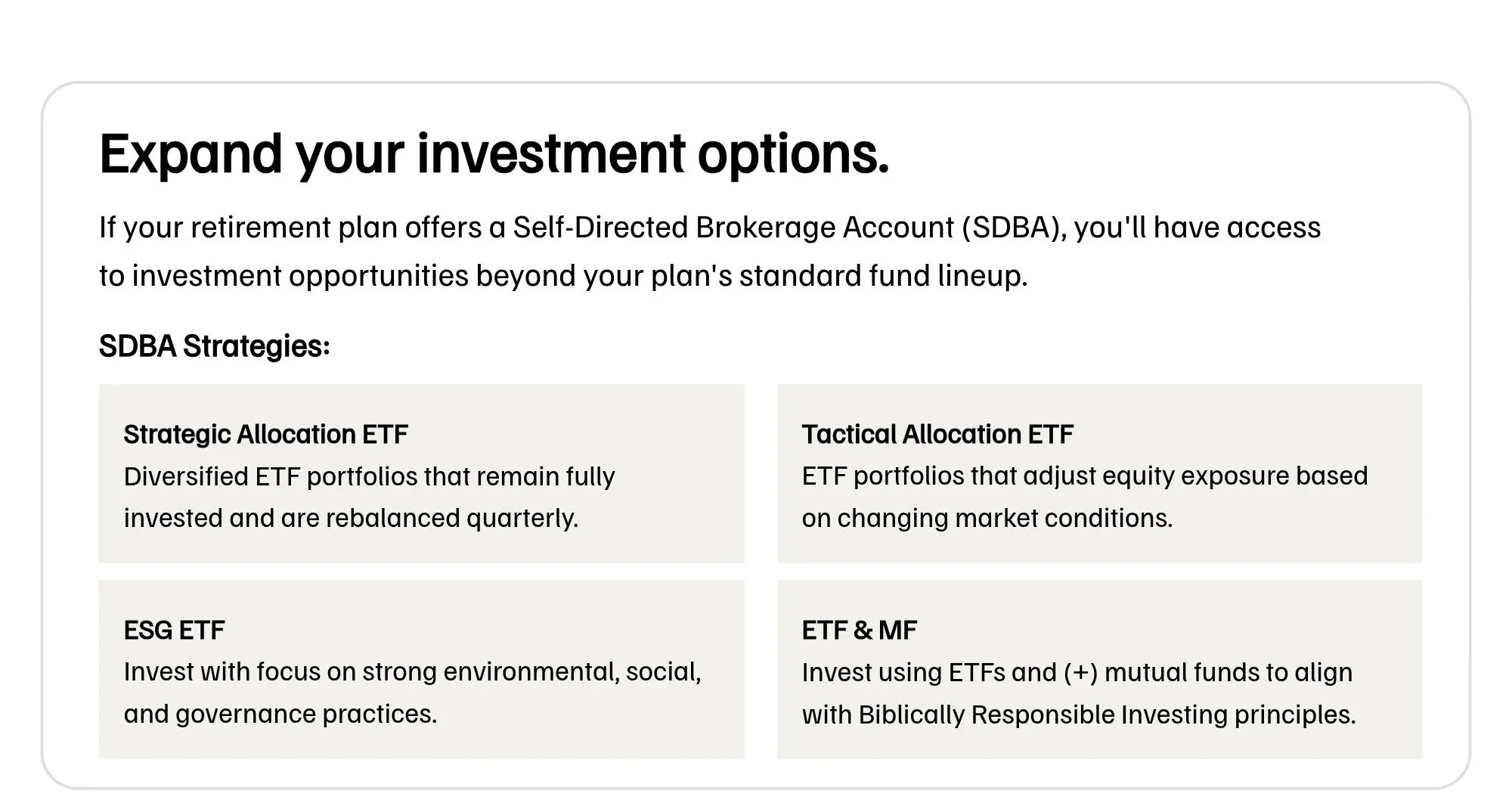Image resolution: width=1512 pixels, height=806 pixels.
Task: Click the Strategic Allocation ETF card title
Action: coord(265,434)
